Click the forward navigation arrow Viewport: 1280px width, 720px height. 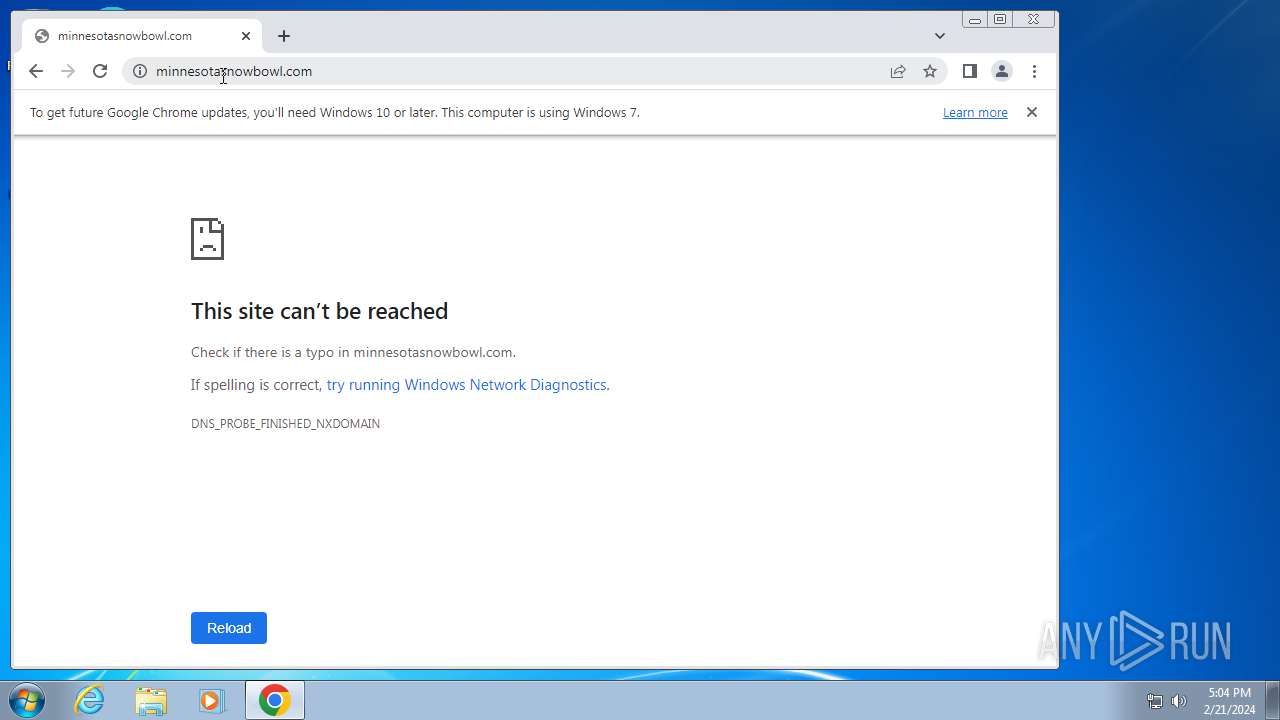click(68, 71)
